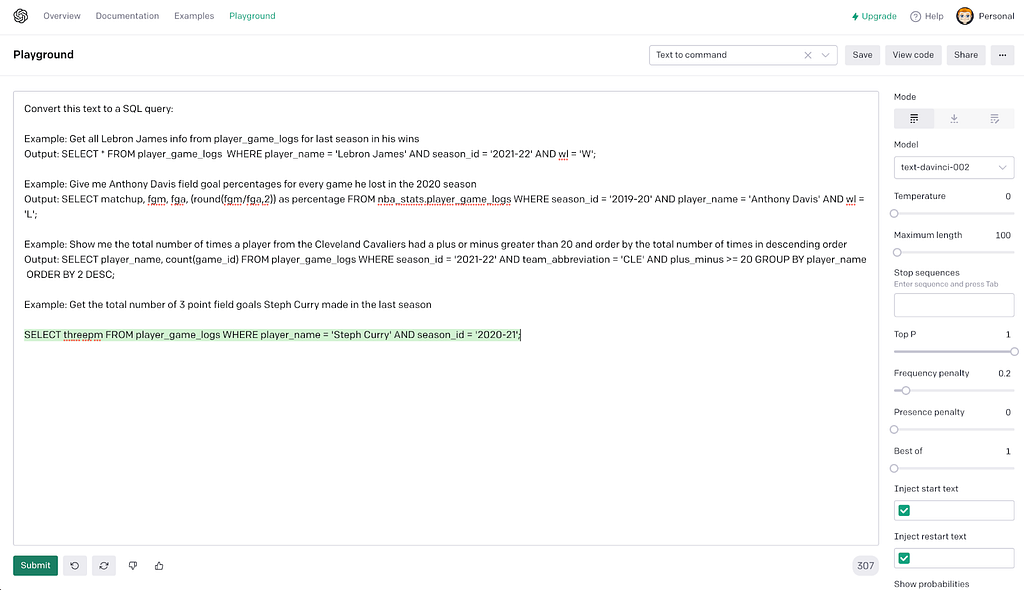Adjust the Best of slider handle
Viewport: 1024px width, 590px height.
tap(894, 468)
